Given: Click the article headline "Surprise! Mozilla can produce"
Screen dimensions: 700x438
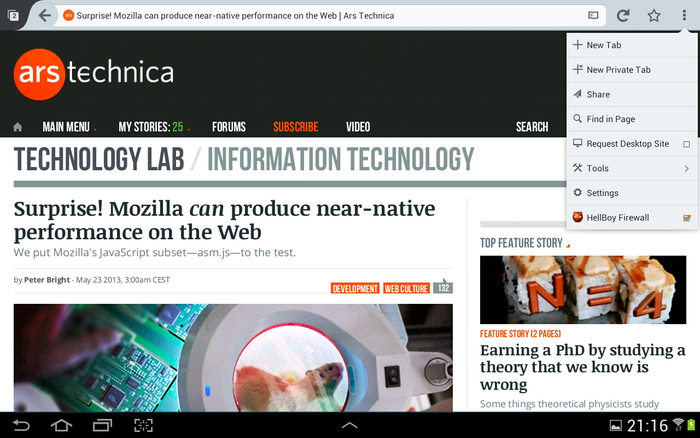Looking at the screenshot, I should coord(224,220).
